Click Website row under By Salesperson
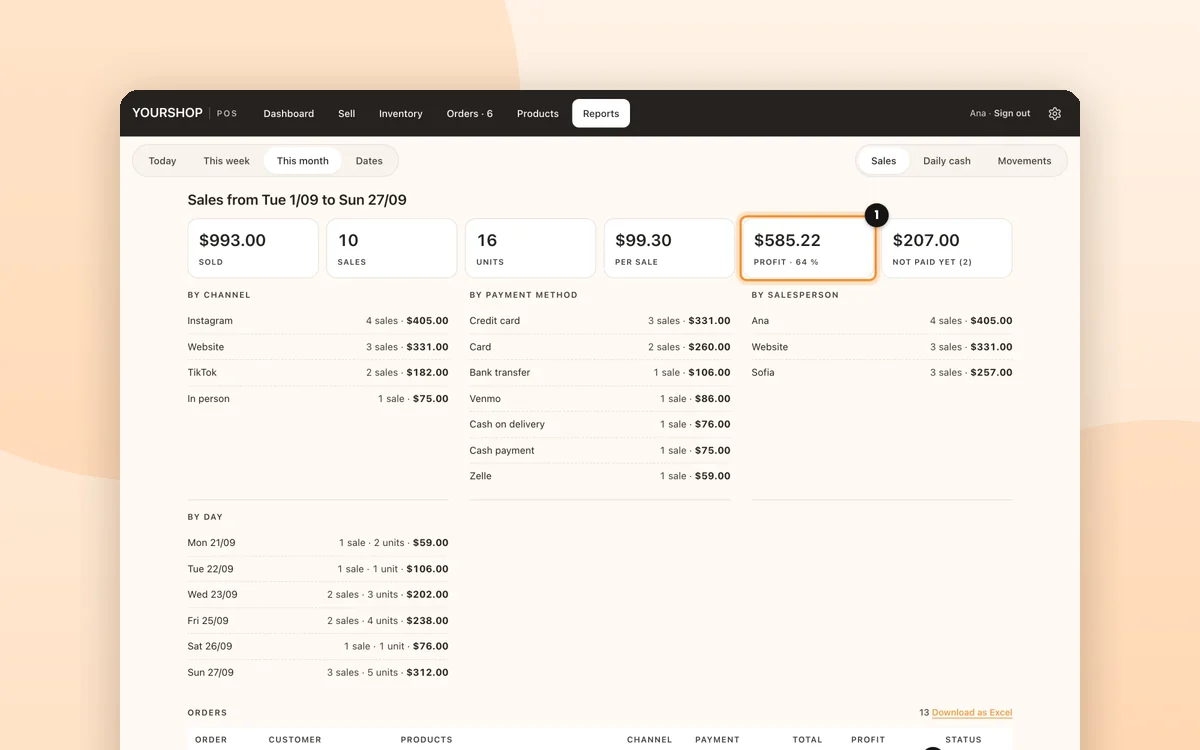 point(882,347)
